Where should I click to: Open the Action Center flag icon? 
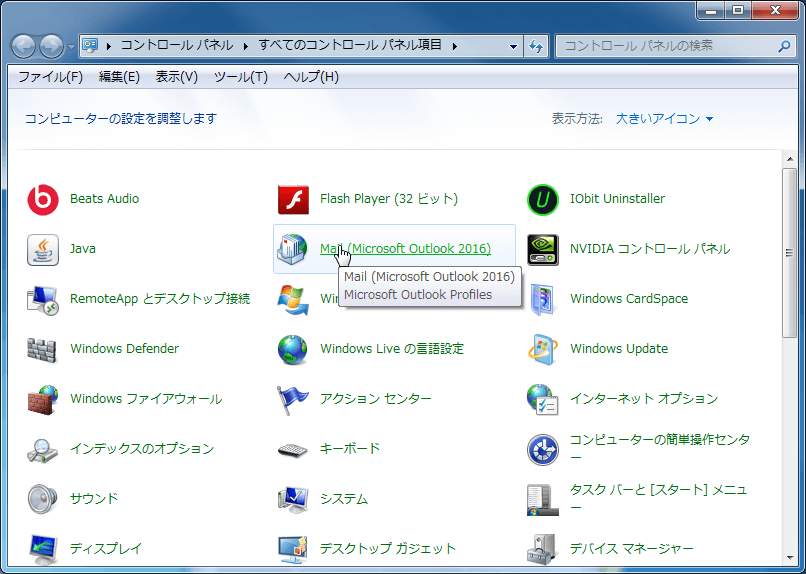pyautogui.click(x=292, y=399)
